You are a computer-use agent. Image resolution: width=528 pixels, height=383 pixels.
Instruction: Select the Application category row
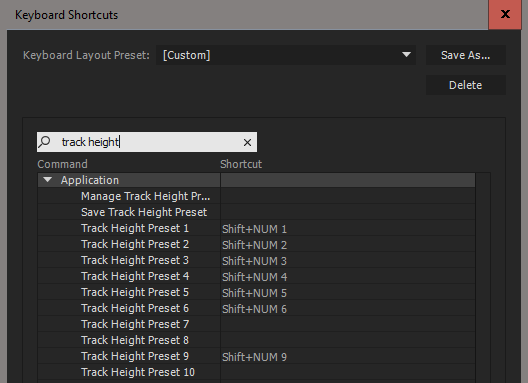[x=257, y=180]
